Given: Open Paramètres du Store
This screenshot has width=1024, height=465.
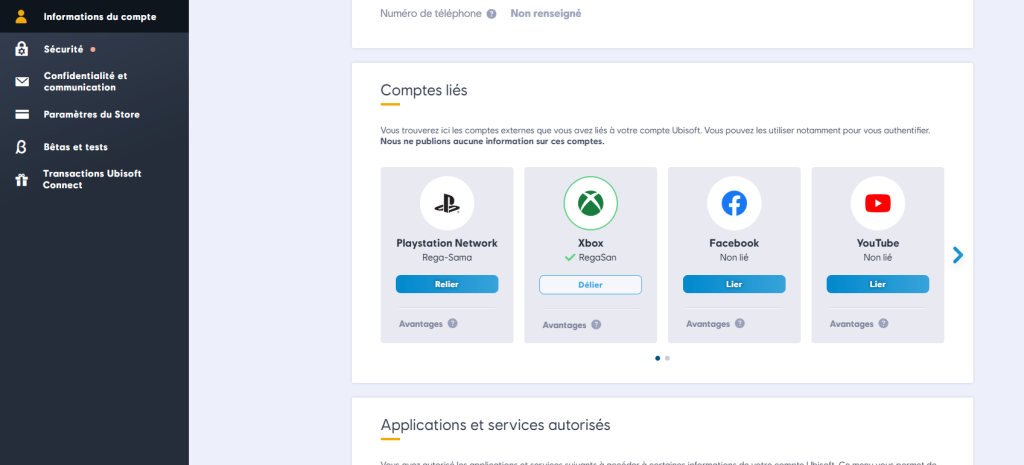Looking at the screenshot, I should [x=91, y=114].
